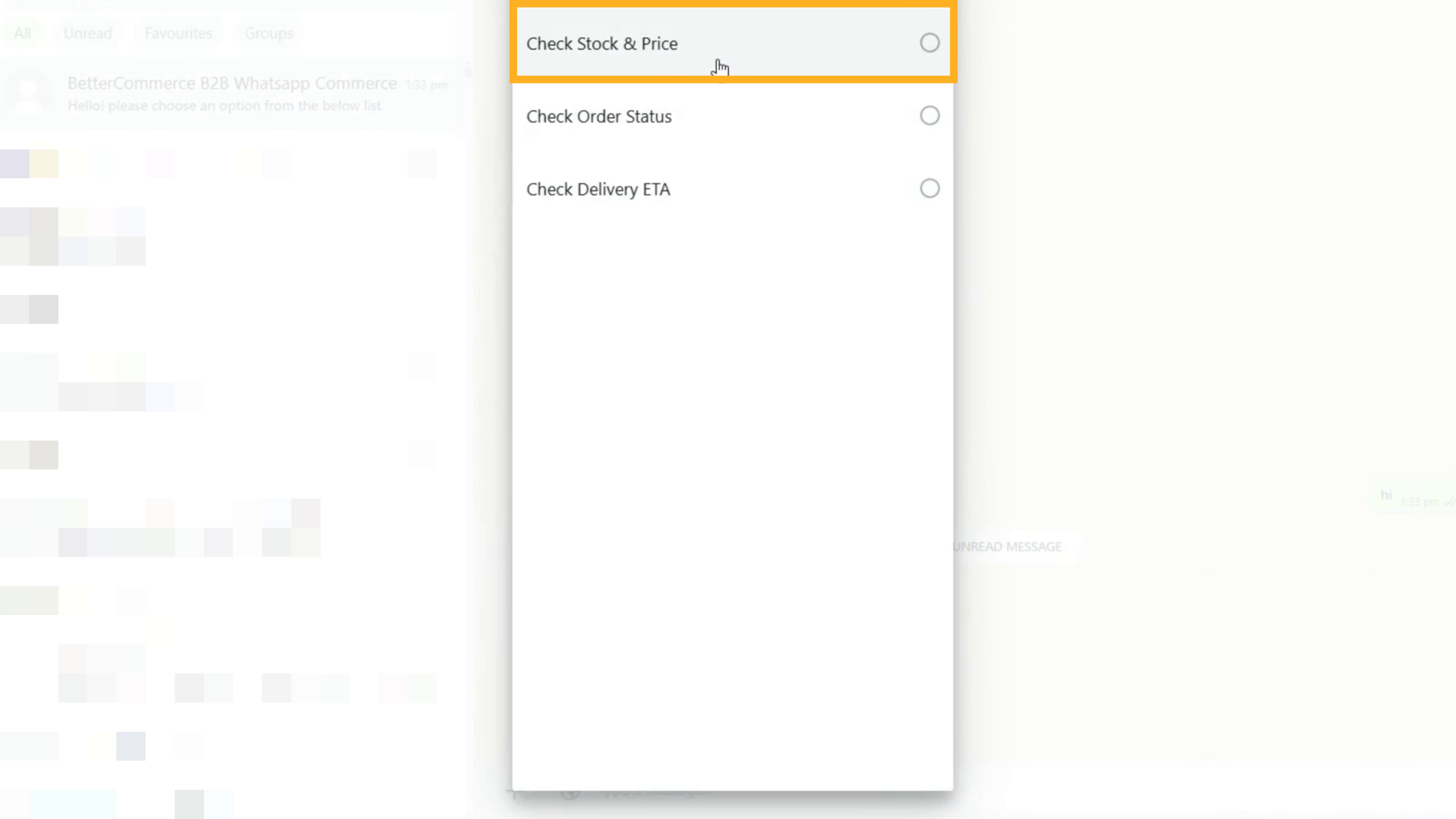Click the UNREAD MESSAGE divider label
1456x819 pixels.
click(x=1009, y=547)
